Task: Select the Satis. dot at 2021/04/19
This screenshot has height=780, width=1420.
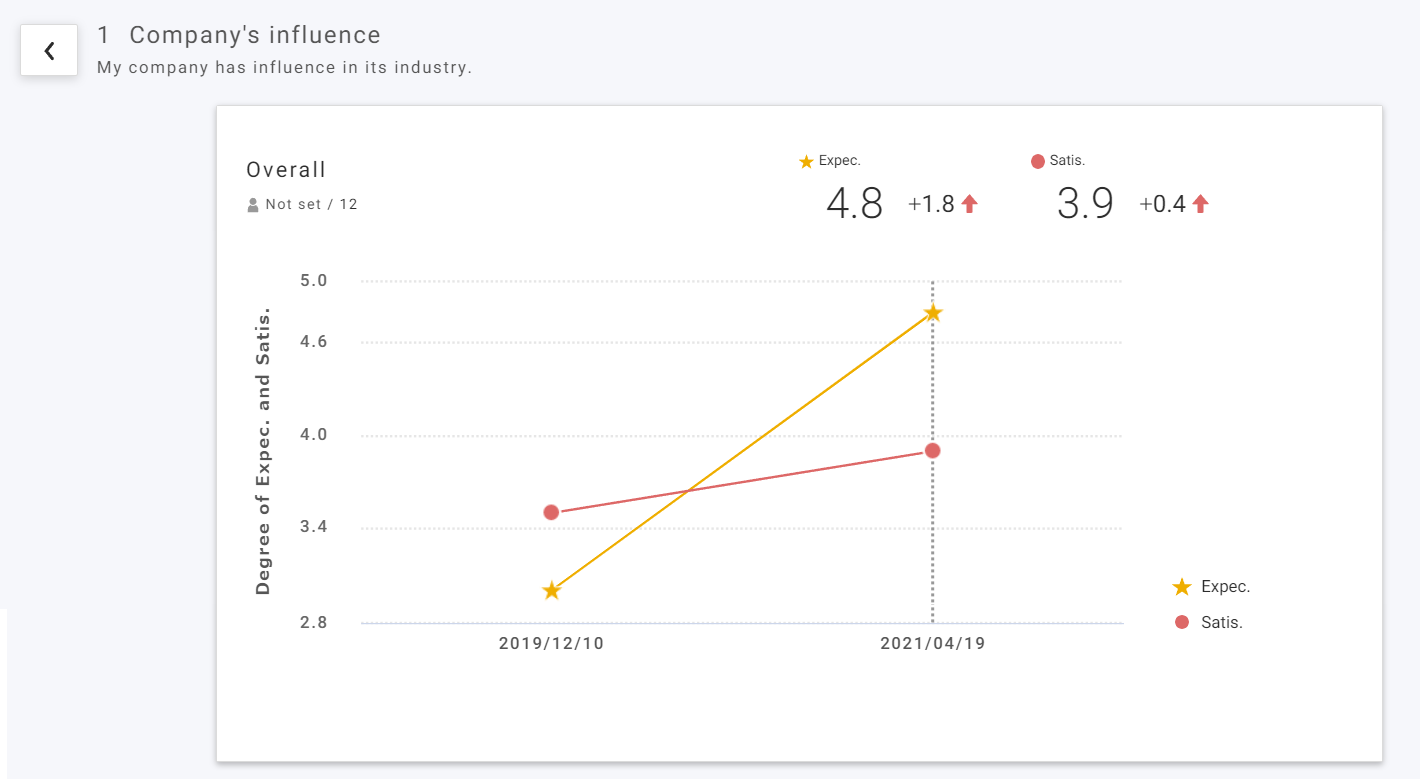Action: pos(932,450)
